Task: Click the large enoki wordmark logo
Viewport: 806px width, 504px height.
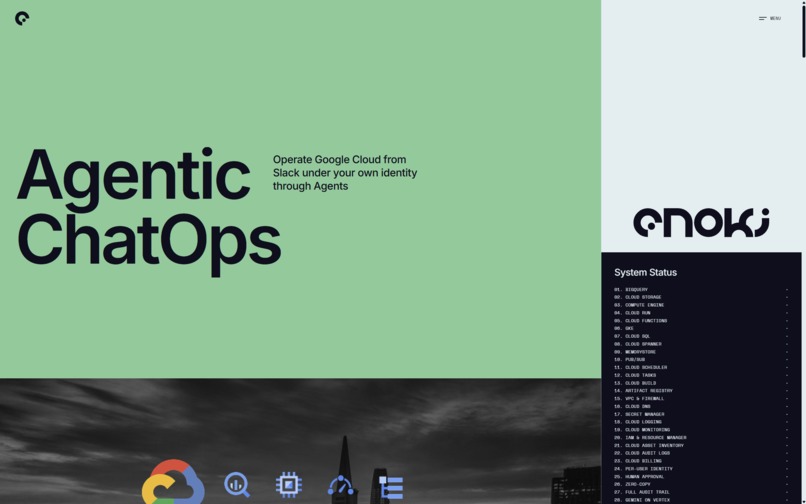Action: (x=701, y=223)
